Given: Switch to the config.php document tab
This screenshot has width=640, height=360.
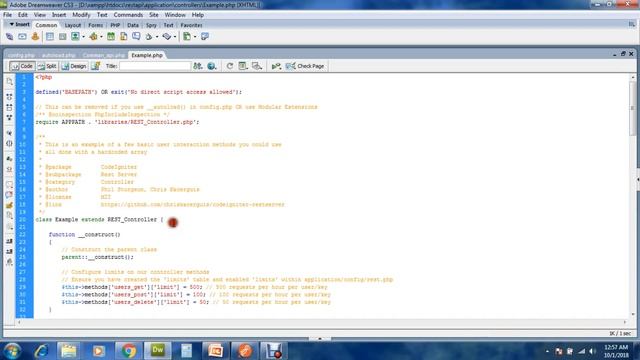Looking at the screenshot, I should click(x=21, y=55).
